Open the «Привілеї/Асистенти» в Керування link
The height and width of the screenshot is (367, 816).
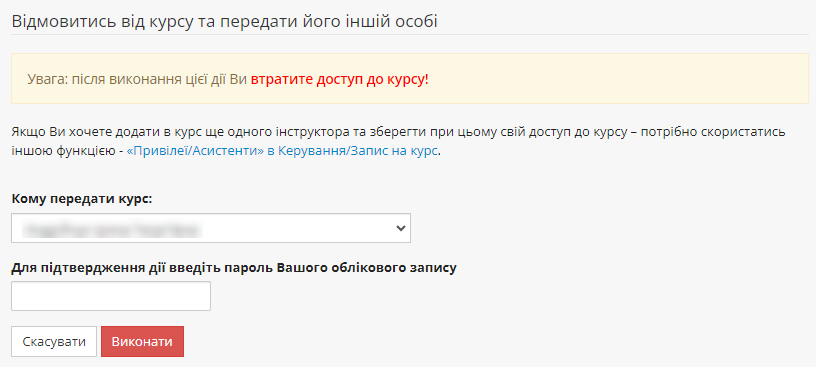282,151
